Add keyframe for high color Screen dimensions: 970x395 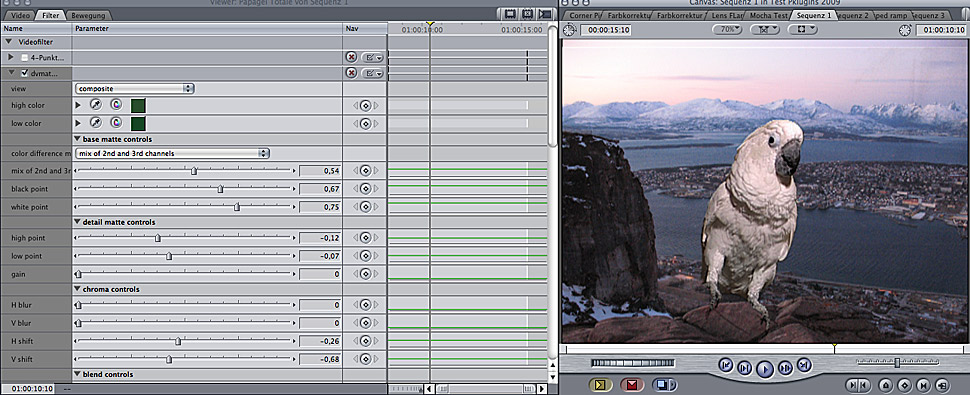pyautogui.click(x=365, y=106)
